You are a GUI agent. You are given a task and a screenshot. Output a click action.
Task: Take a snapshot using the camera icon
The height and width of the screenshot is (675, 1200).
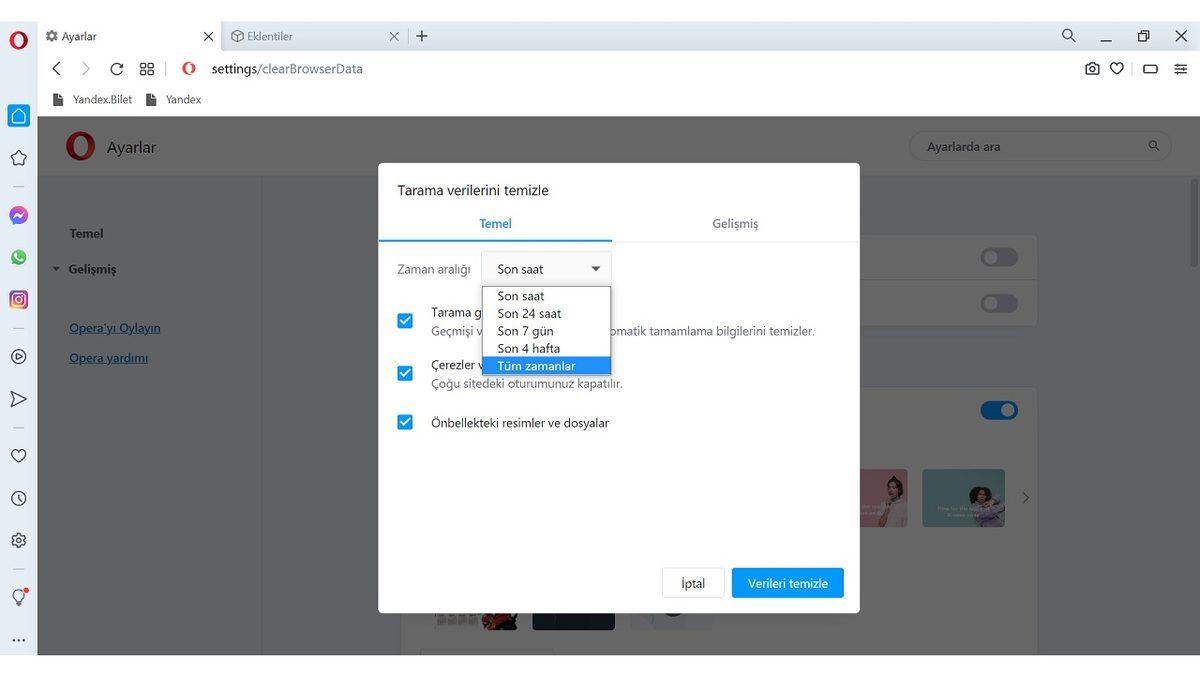tap(1092, 68)
